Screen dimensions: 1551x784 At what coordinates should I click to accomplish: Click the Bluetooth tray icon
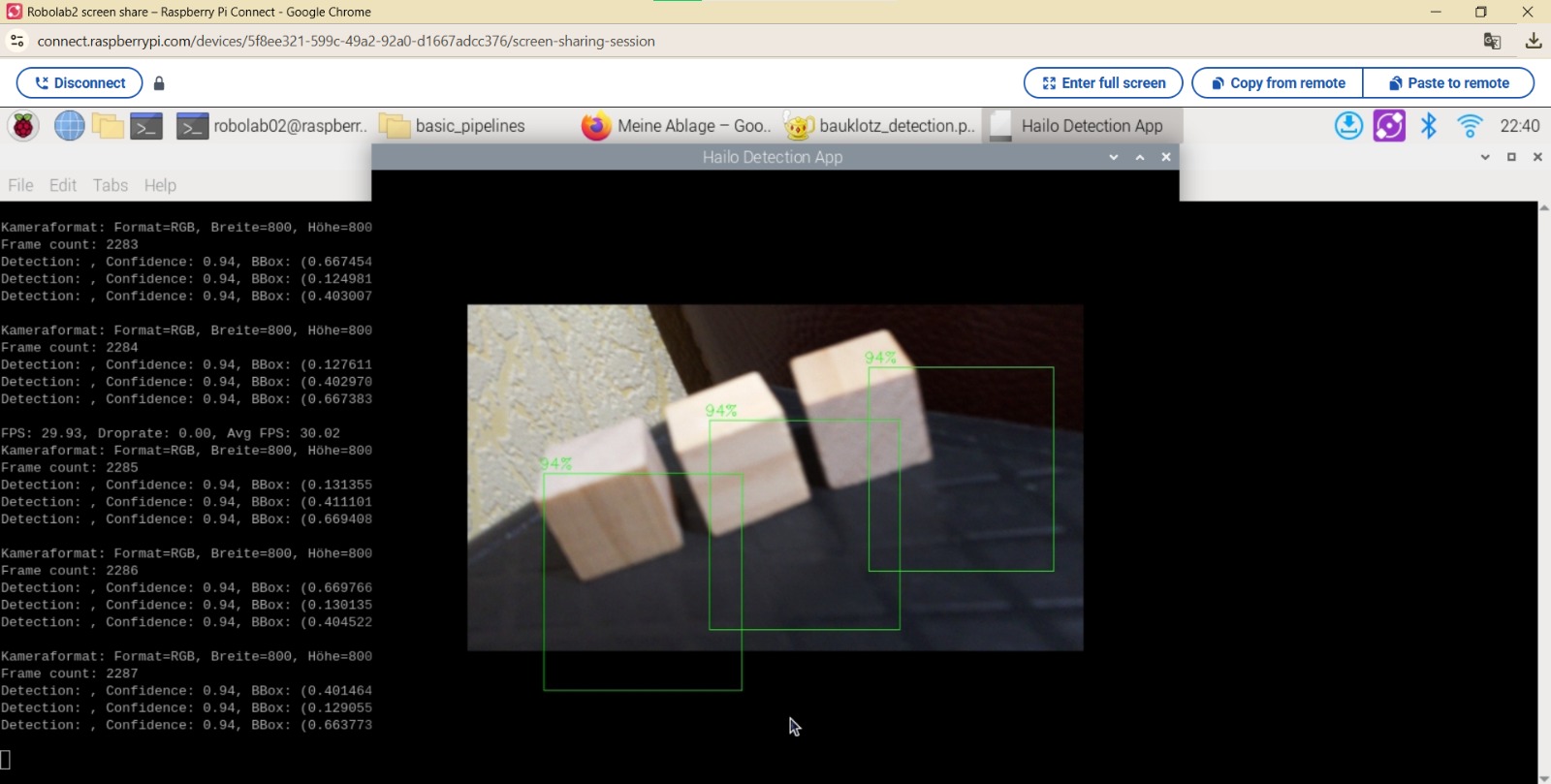[1429, 126]
